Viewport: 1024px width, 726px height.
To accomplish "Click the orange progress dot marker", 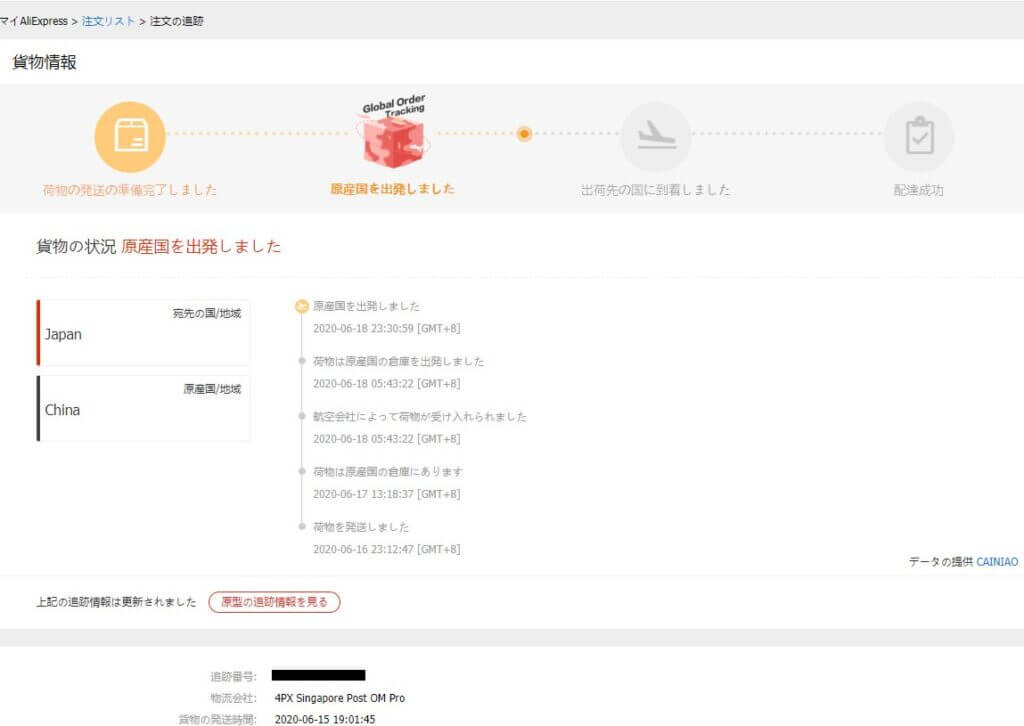I will 524,134.
